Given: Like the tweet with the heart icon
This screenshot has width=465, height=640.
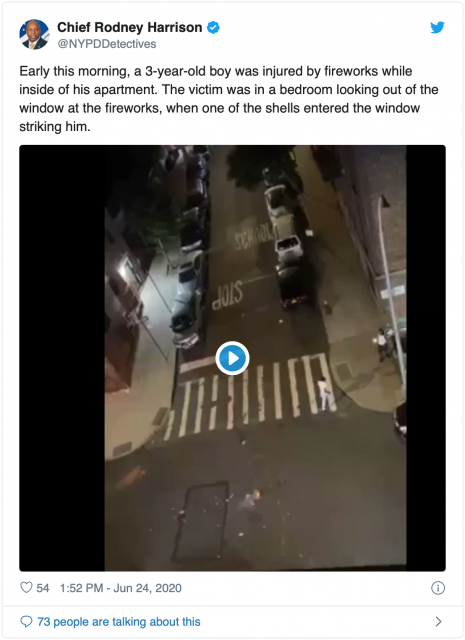Looking at the screenshot, I should click(x=26, y=587).
